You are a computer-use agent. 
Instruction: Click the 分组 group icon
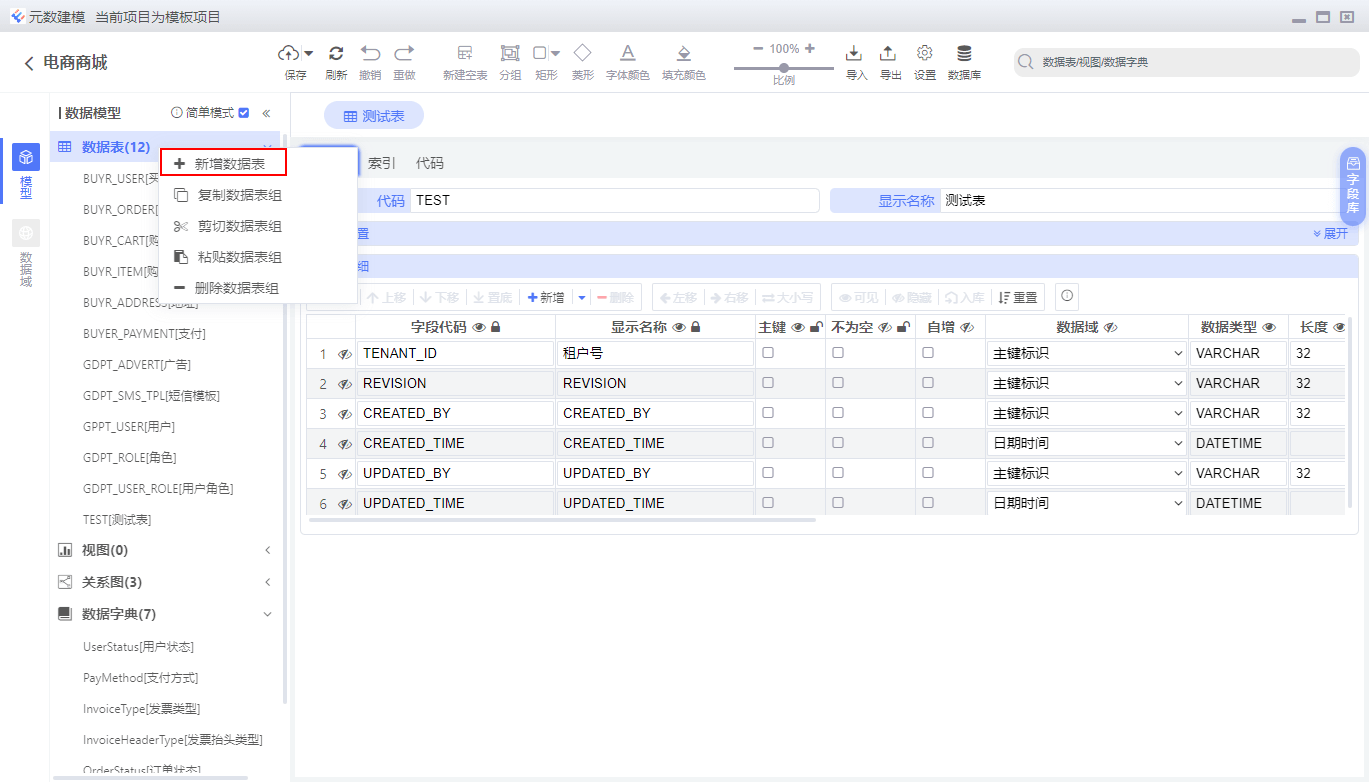tap(510, 53)
